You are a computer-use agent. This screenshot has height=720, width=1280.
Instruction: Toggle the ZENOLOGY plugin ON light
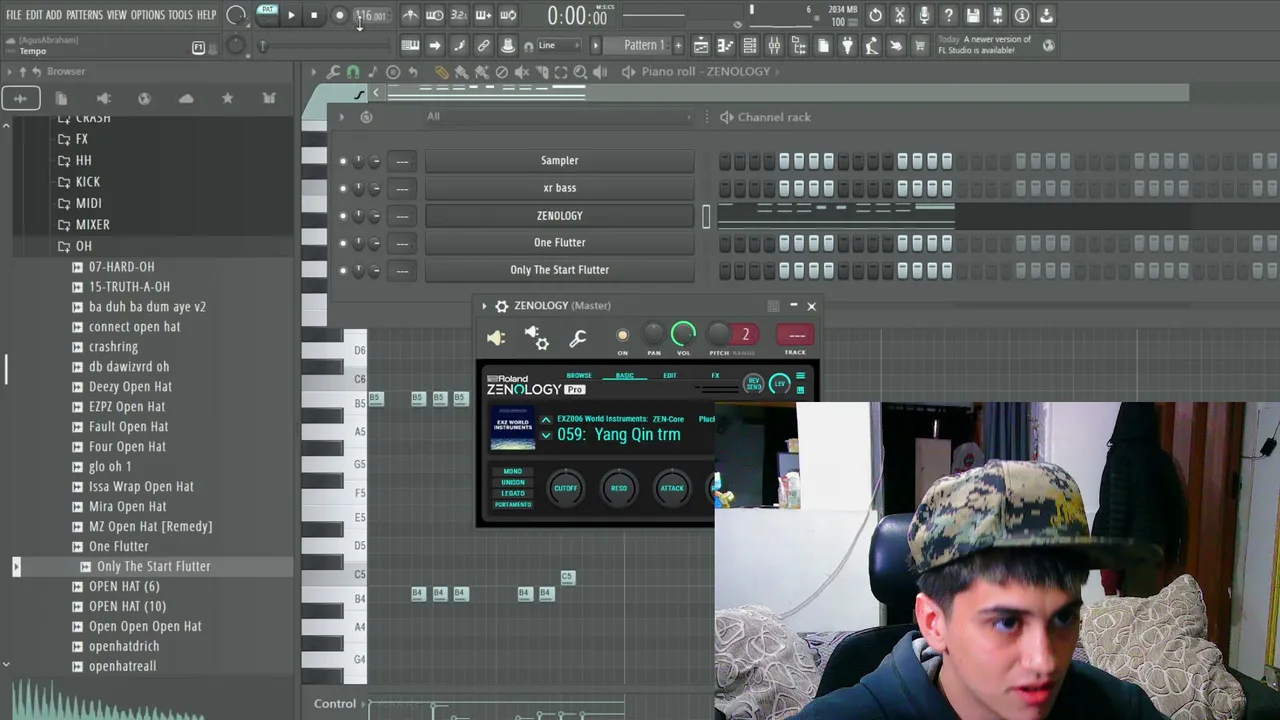622,336
